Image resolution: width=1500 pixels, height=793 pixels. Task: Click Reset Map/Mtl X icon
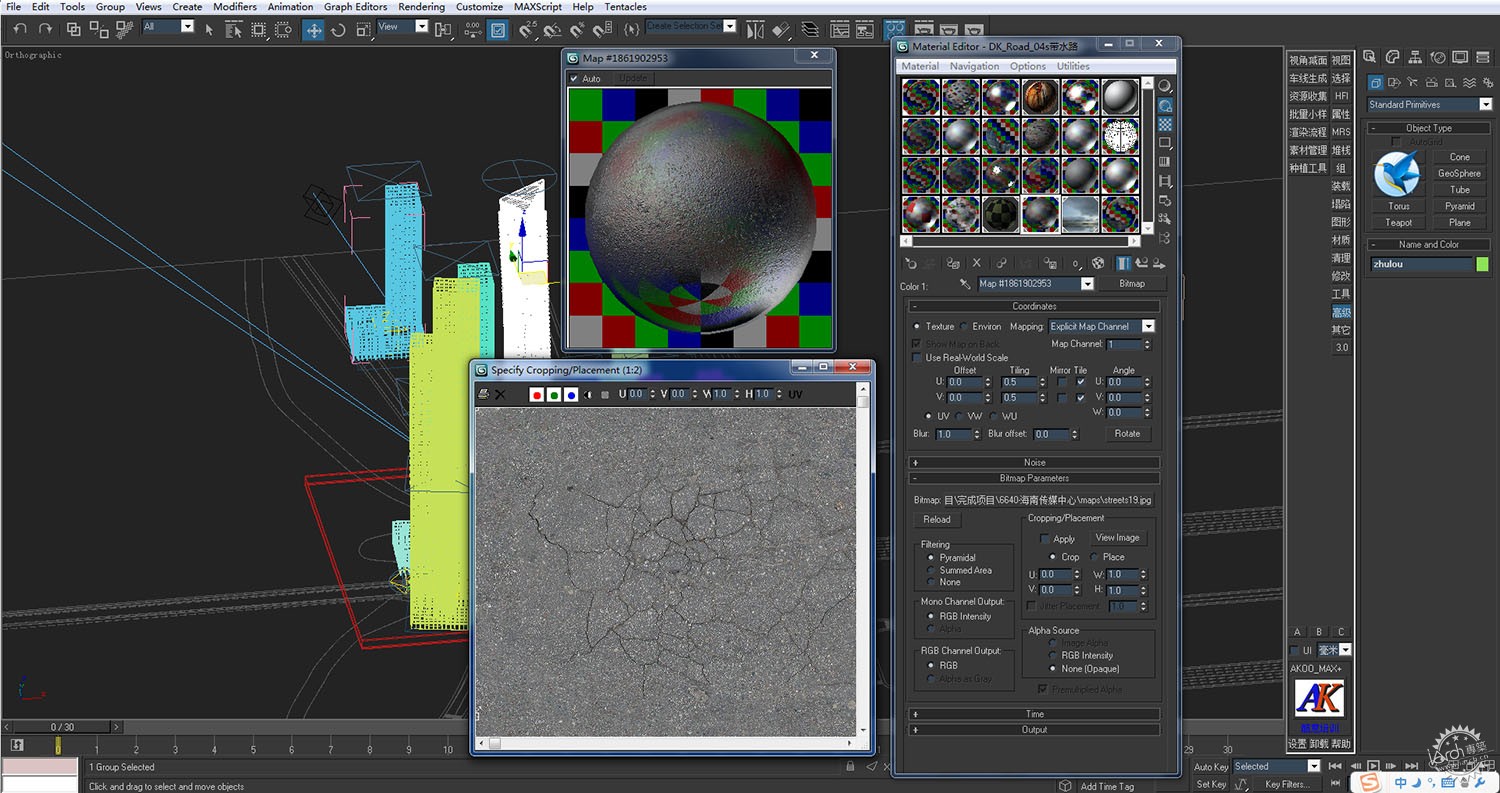click(x=977, y=264)
